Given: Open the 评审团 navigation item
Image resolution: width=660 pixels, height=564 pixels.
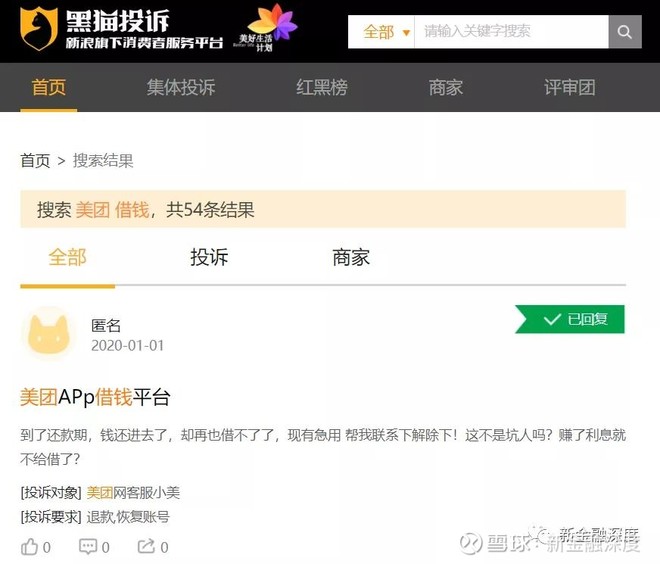Looking at the screenshot, I should pos(570,88).
